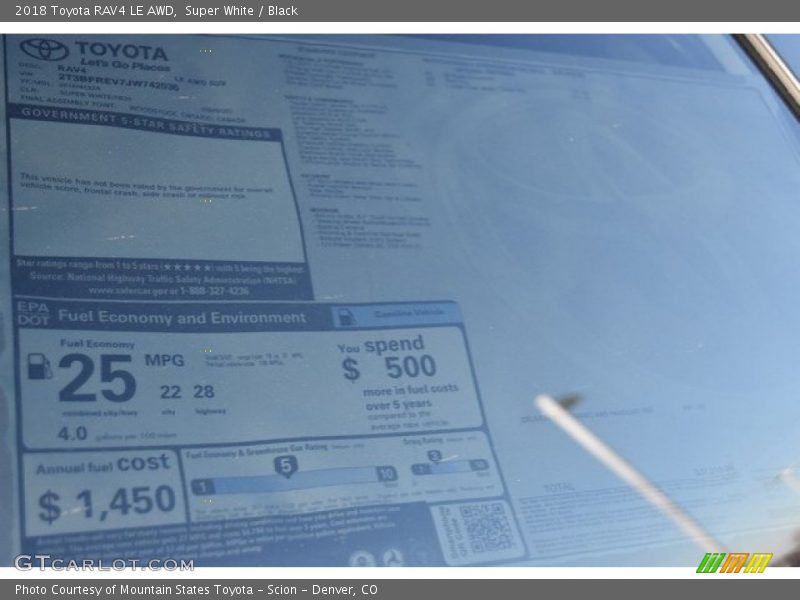
Task: Click 'Fuel Economy and Environment' heading
Action: coord(182,317)
